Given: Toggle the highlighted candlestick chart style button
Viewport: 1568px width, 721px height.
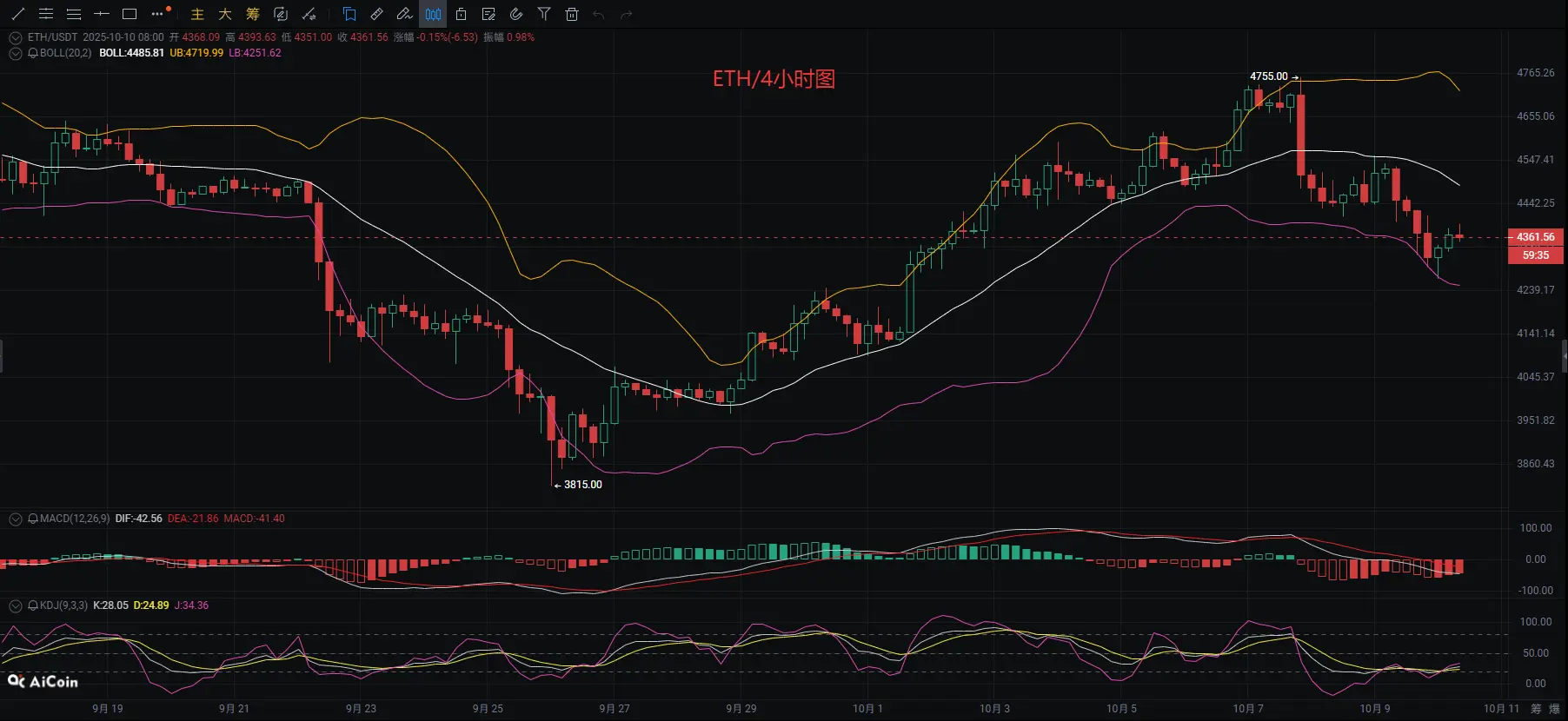Looking at the screenshot, I should coord(433,14).
